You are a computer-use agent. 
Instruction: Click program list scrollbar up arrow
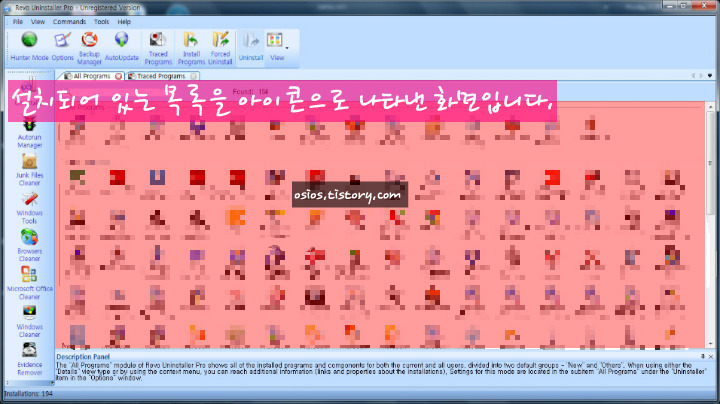710,107
